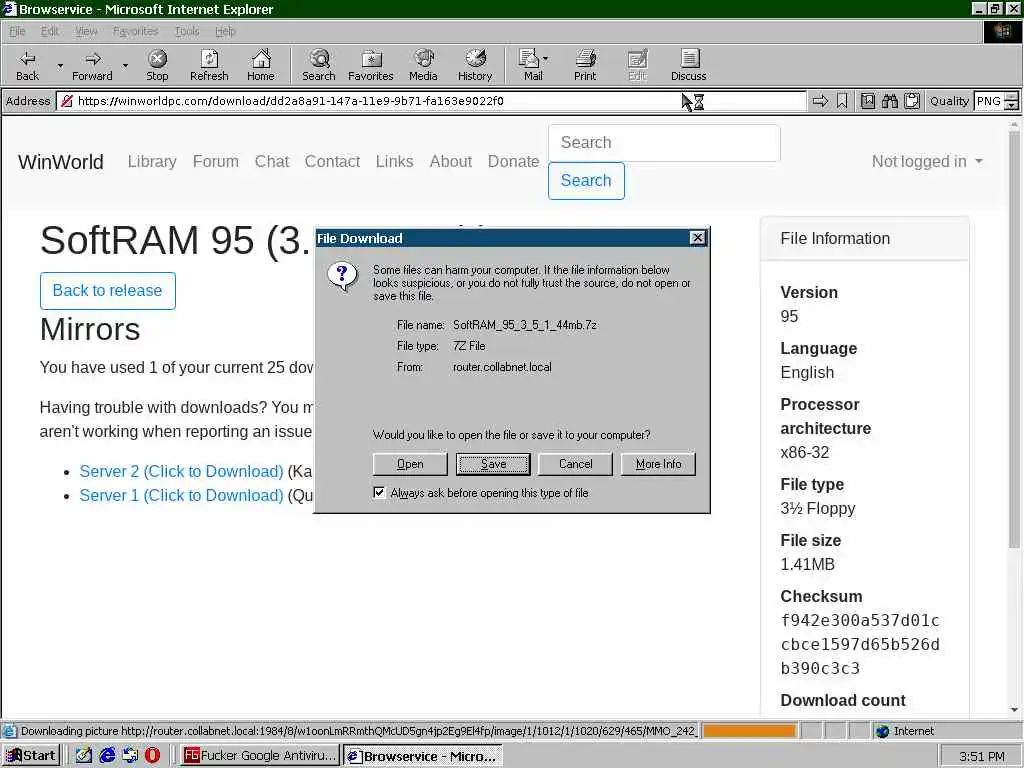Image resolution: width=1024 pixels, height=768 pixels.
Task: Click 'Server 1 (Click to Download)' link
Action: 181,495
